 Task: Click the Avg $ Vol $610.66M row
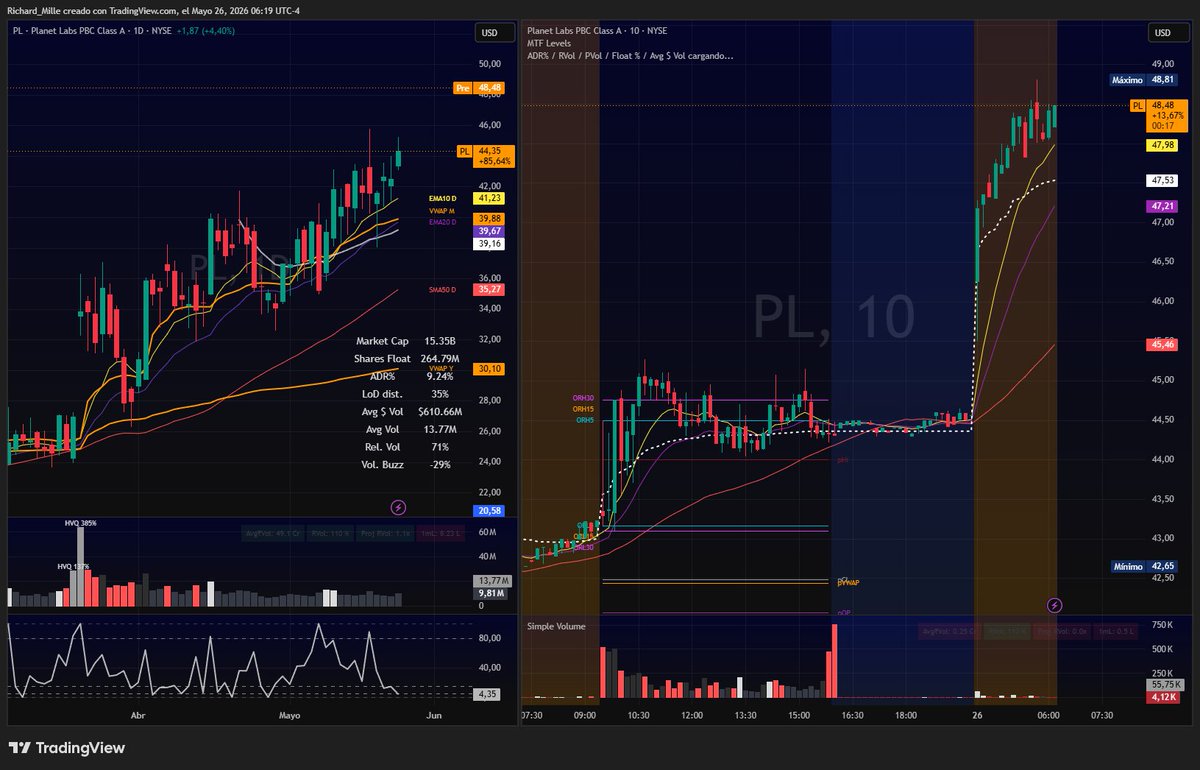pos(411,411)
